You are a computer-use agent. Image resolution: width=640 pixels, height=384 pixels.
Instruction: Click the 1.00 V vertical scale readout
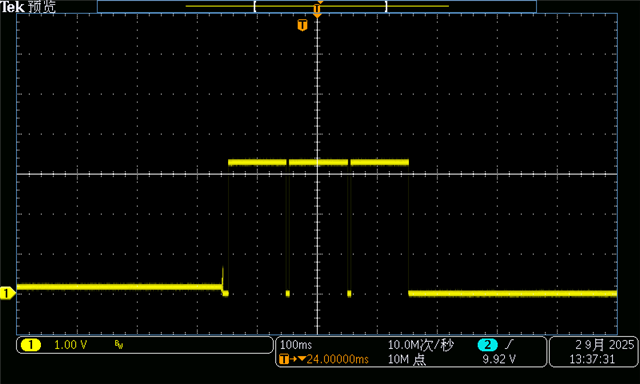click(x=71, y=345)
